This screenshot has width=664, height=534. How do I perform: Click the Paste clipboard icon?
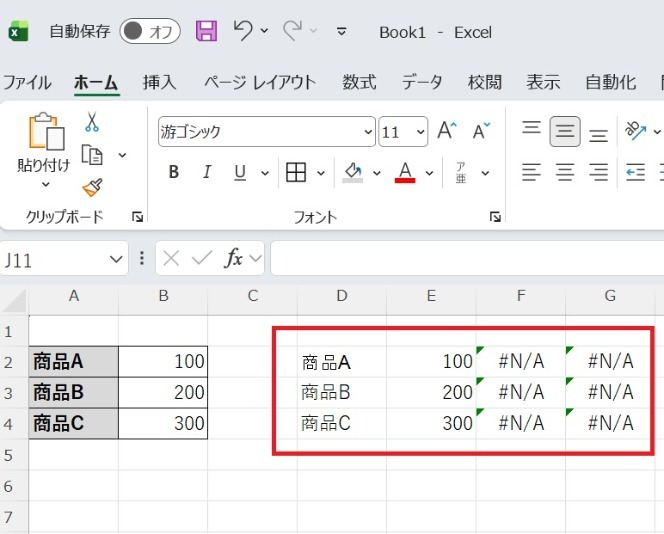coord(46,131)
